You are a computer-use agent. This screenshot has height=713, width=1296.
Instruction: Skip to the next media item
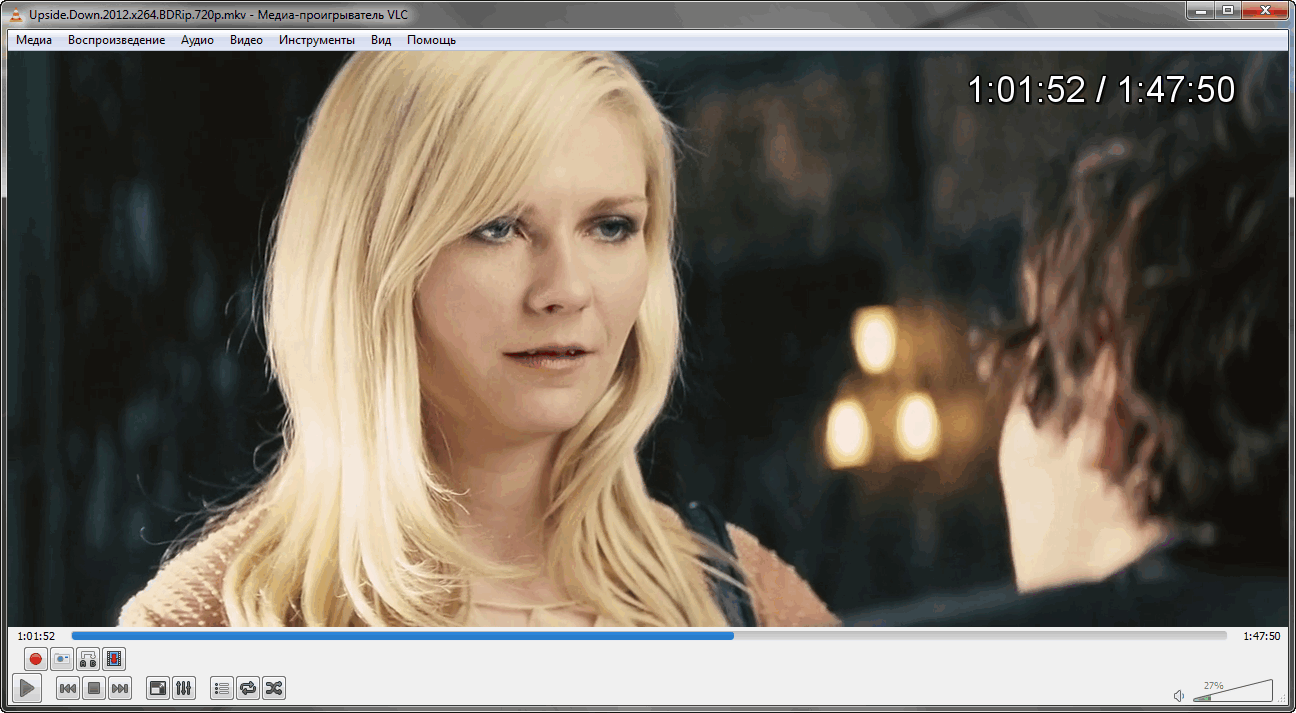pos(120,688)
